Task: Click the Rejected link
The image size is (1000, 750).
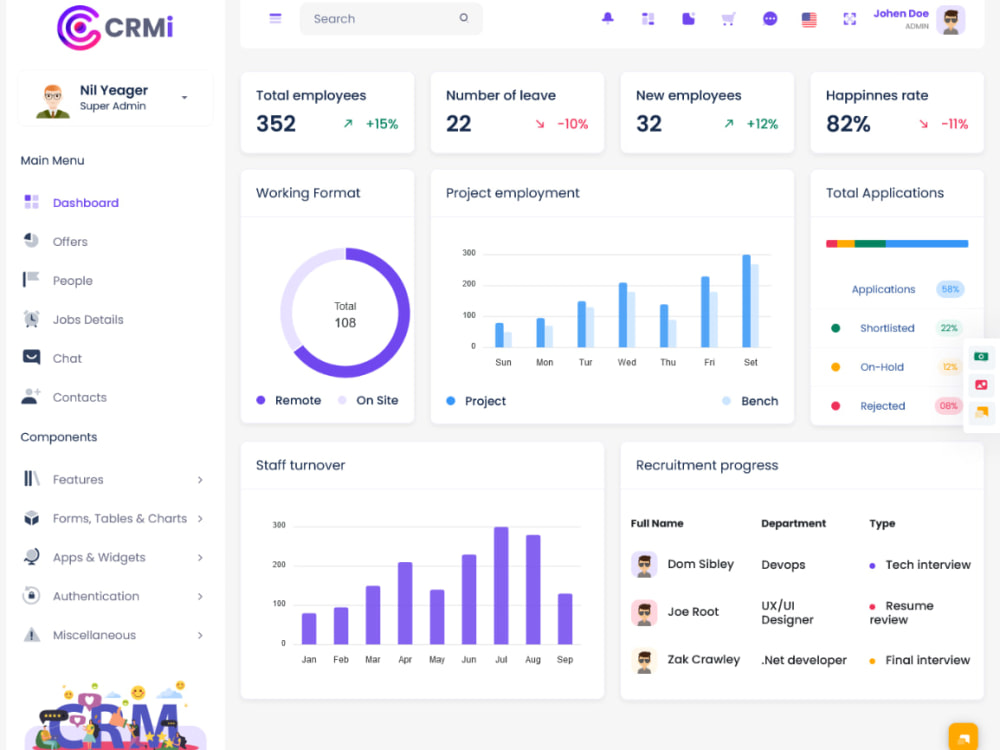Action: tap(883, 406)
